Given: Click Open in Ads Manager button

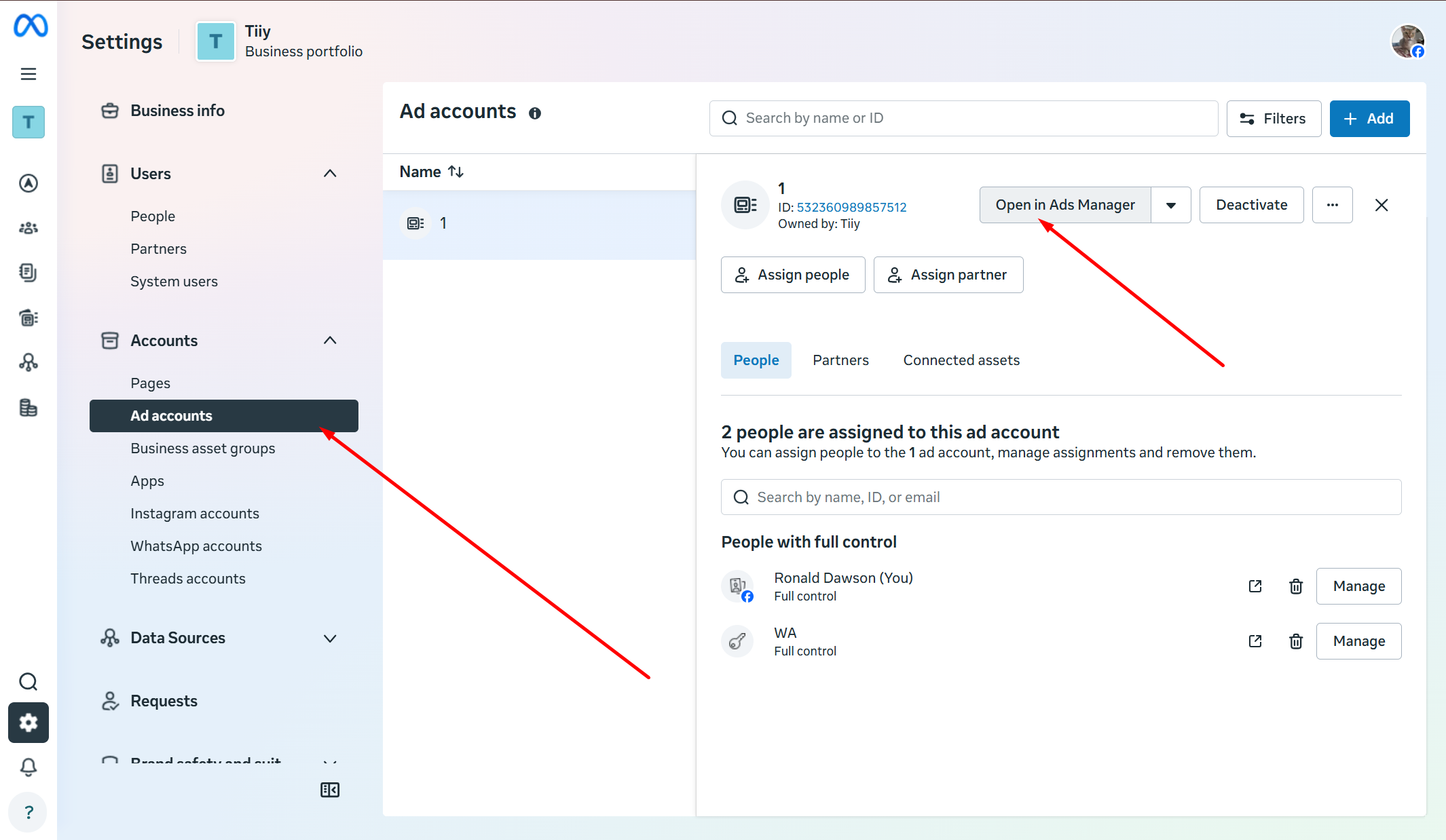Looking at the screenshot, I should [1065, 205].
